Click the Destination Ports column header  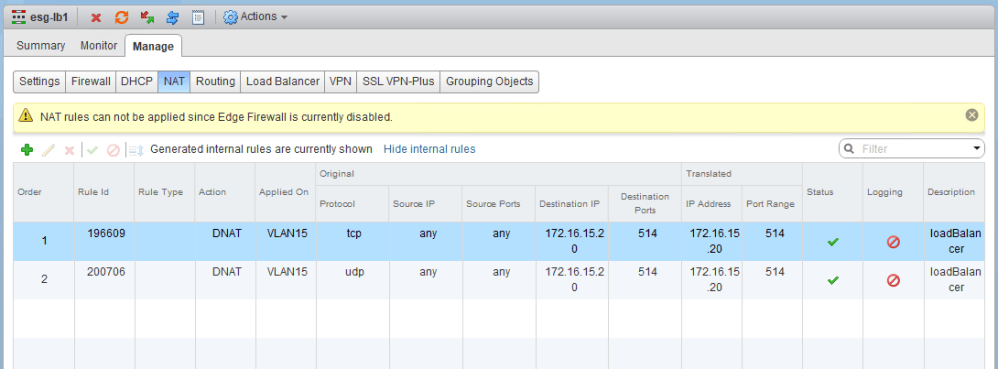point(645,204)
